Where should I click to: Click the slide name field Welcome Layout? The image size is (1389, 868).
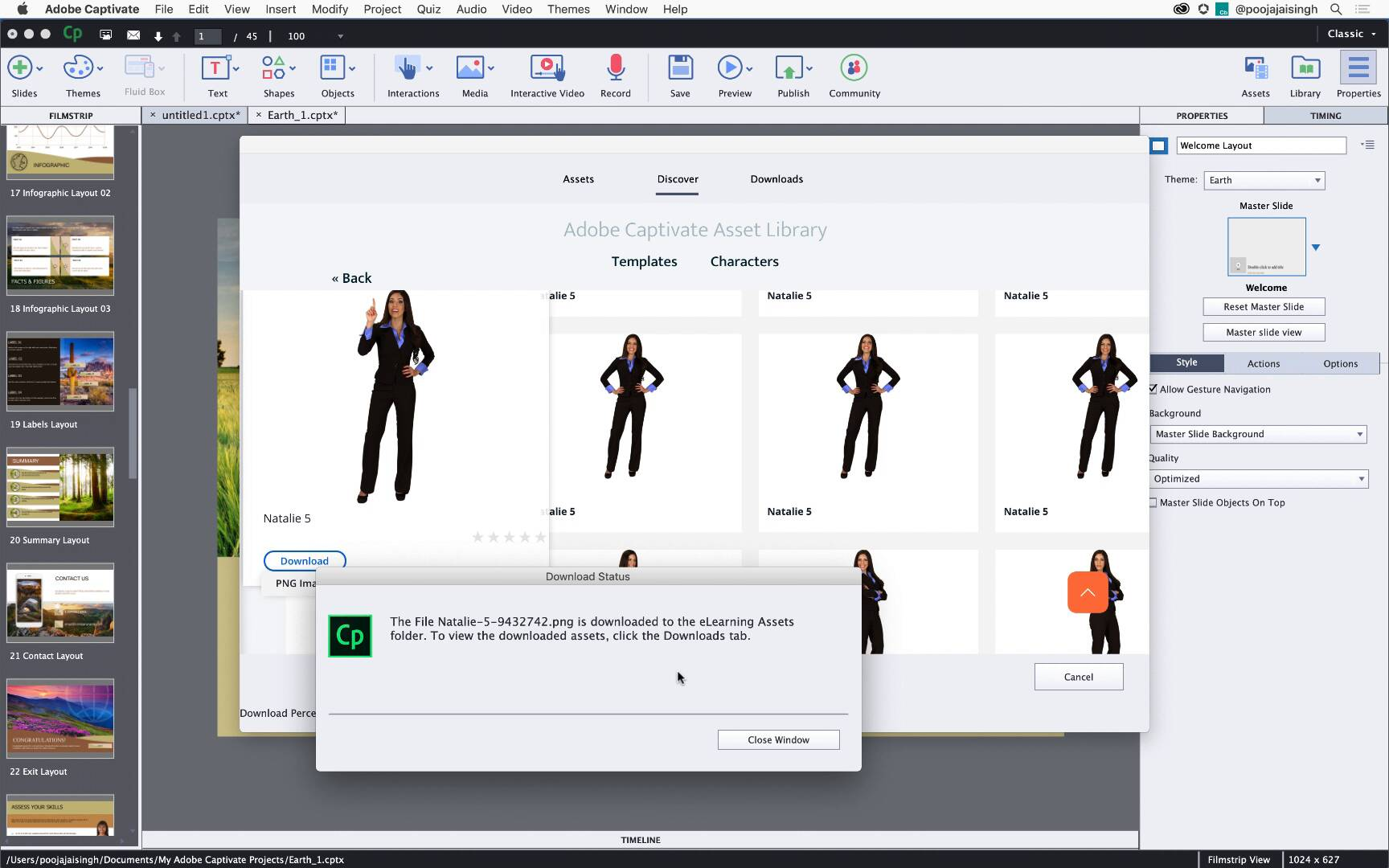1261,145
